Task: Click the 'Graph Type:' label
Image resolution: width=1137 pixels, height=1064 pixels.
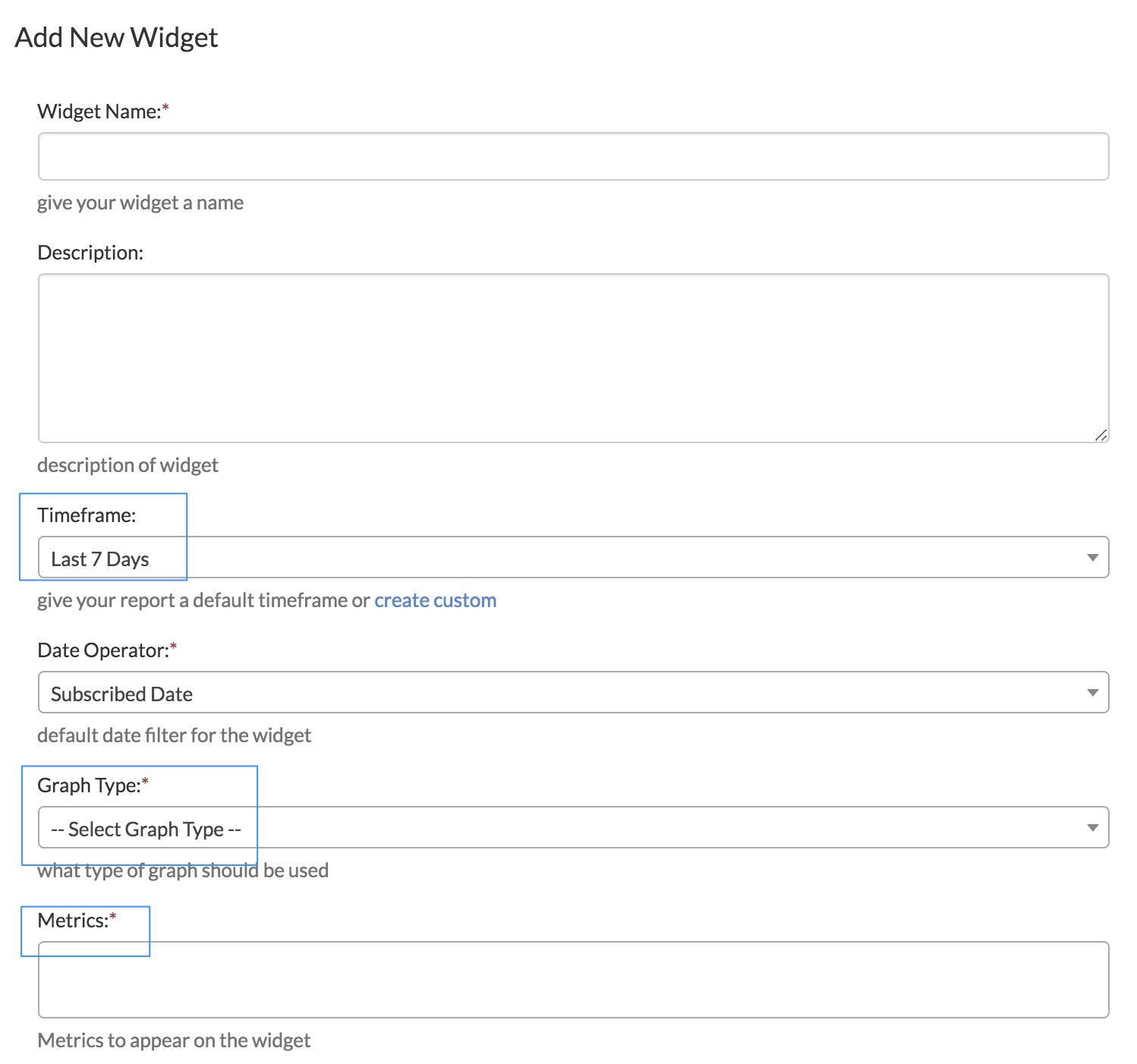Action: (x=89, y=785)
